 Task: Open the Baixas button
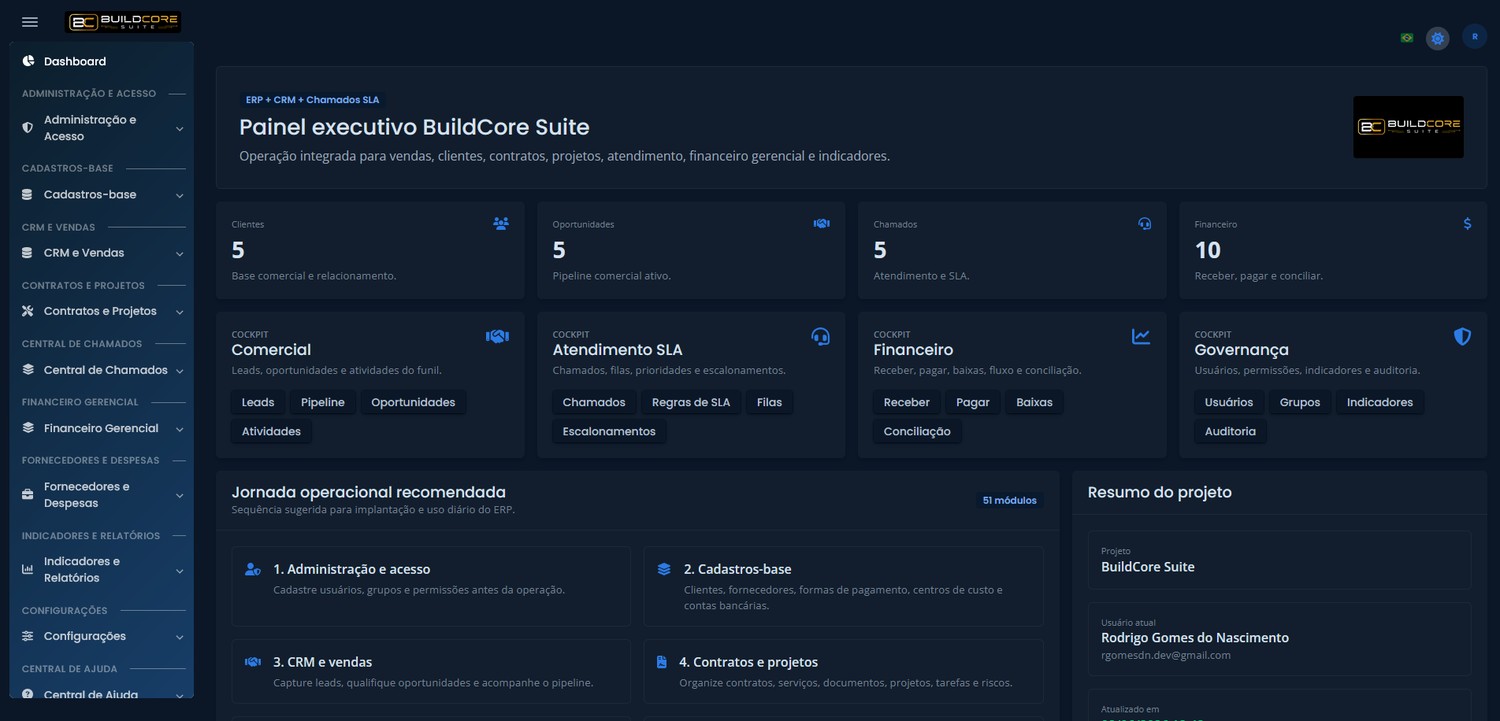point(1034,402)
